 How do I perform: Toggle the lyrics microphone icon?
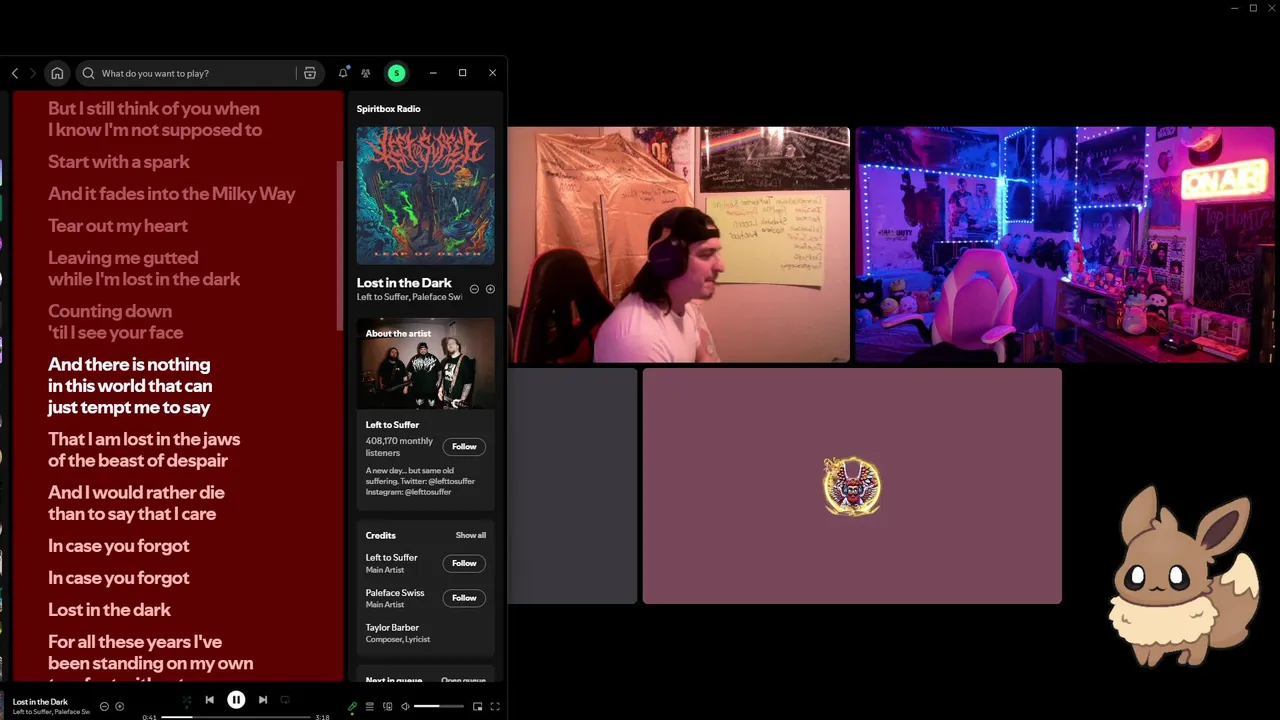tap(352, 707)
